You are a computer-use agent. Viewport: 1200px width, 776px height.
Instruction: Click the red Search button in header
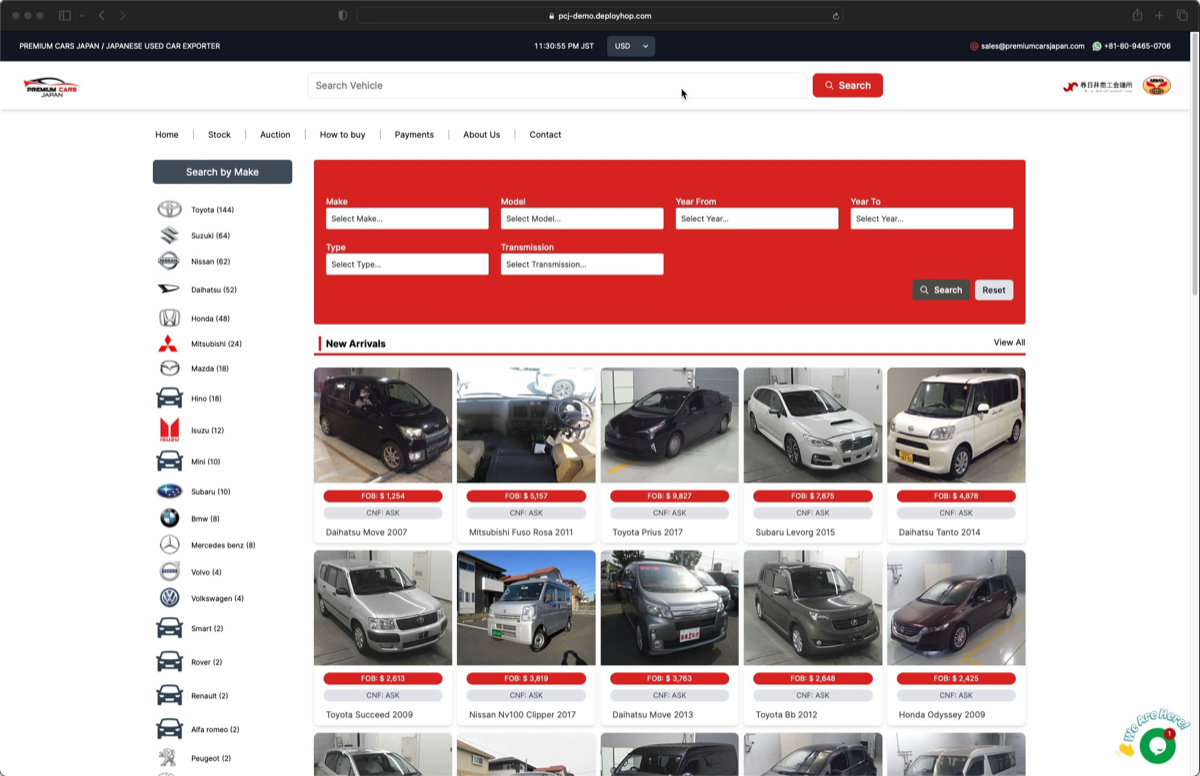click(x=847, y=86)
